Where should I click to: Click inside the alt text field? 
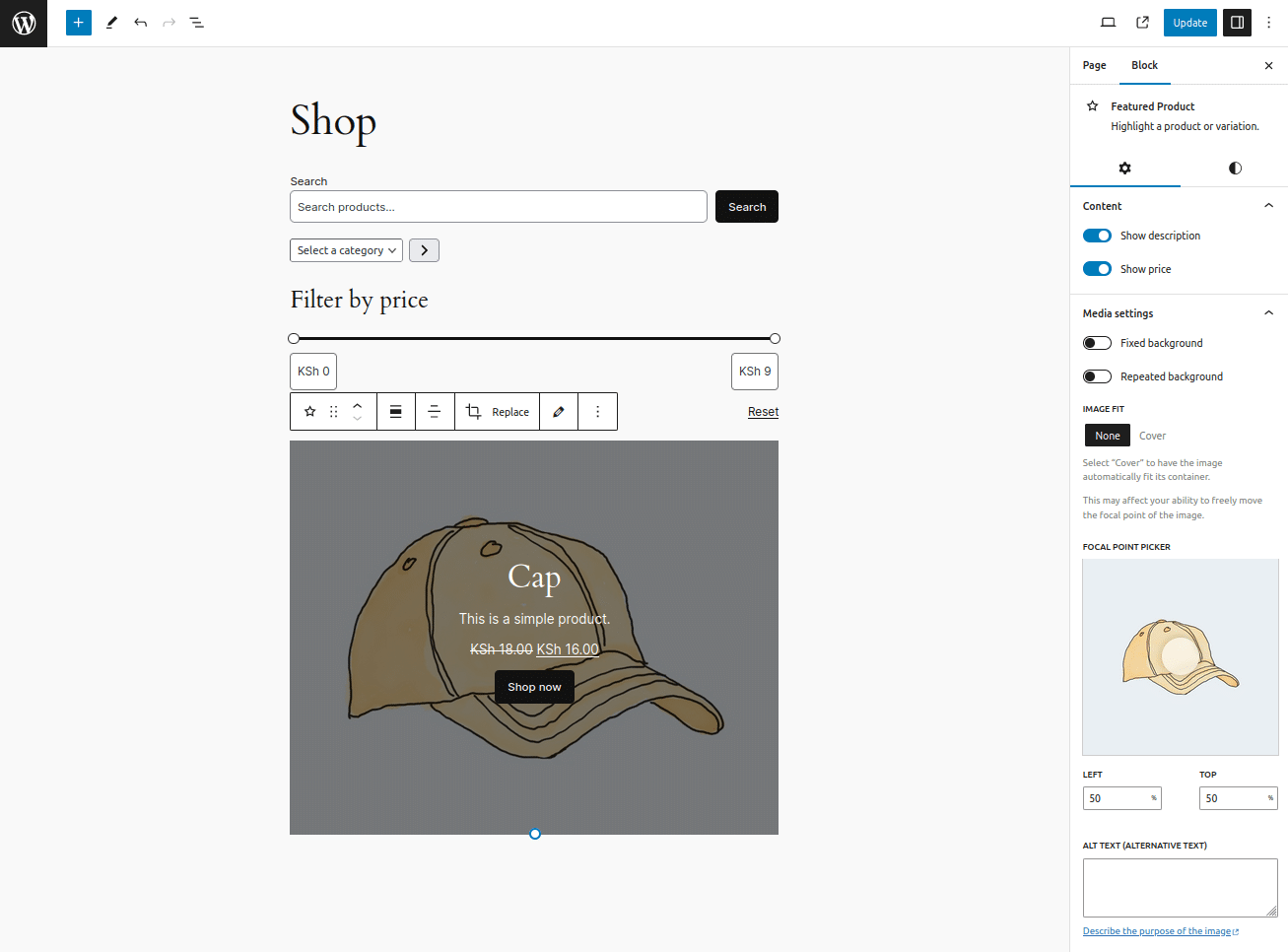click(x=1180, y=887)
